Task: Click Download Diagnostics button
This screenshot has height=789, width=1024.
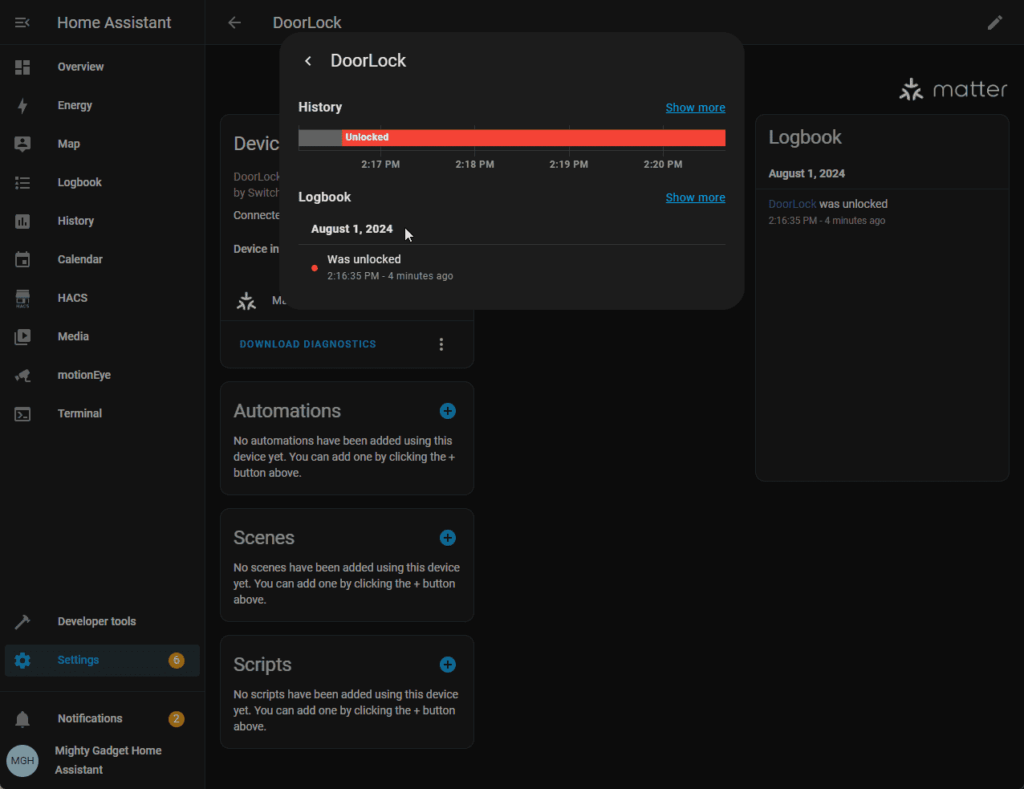Action: [x=307, y=344]
